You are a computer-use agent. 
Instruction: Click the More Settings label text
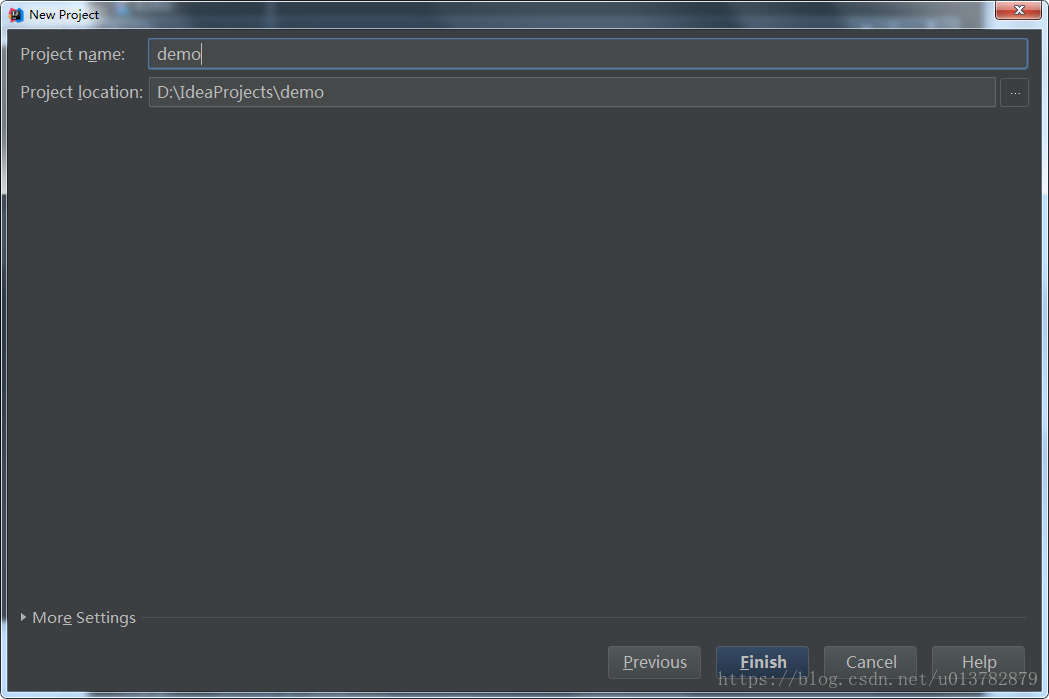(x=84, y=617)
